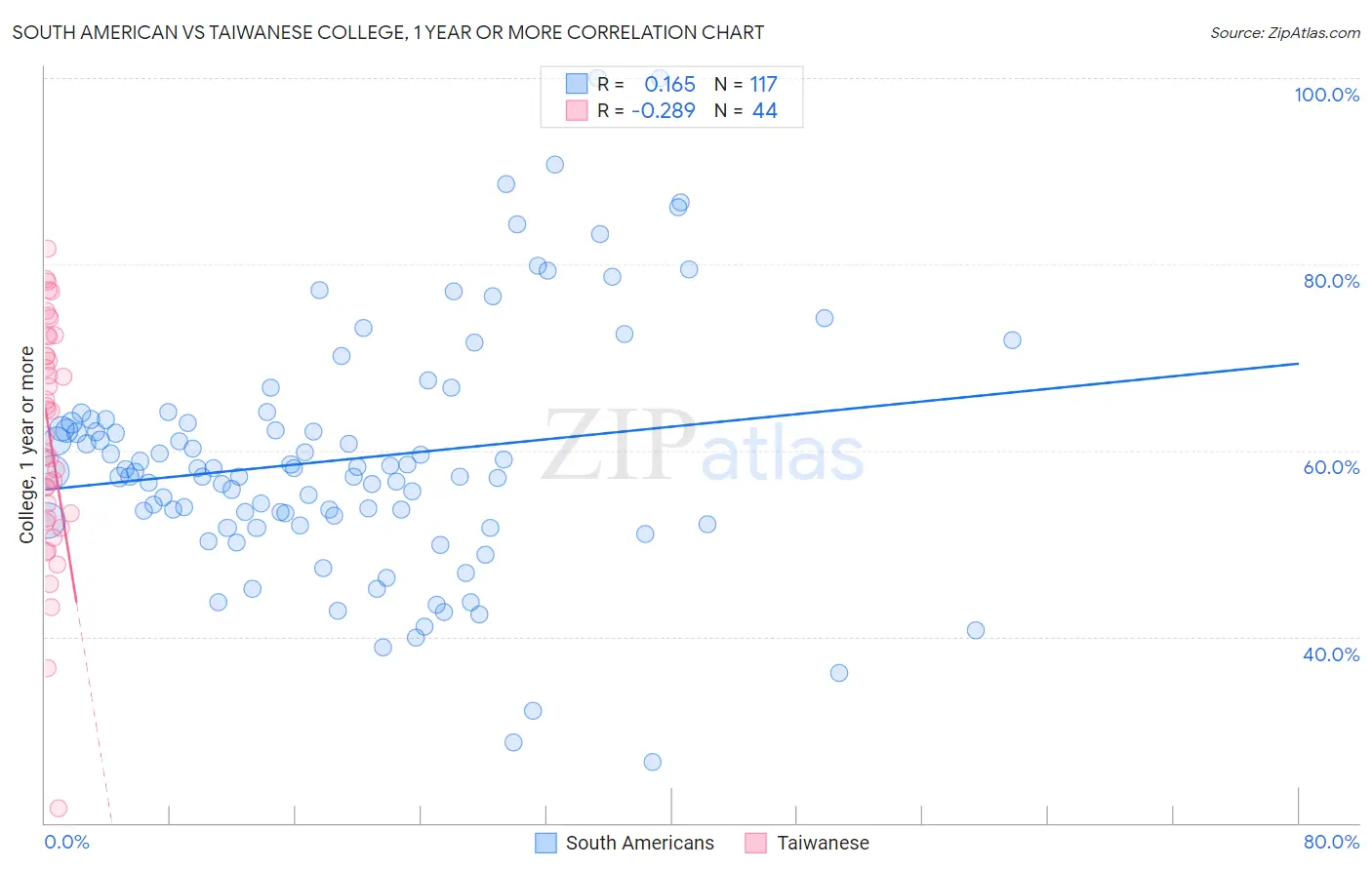Click the South Americans legend color box
Viewport: 1372px width, 870px height.
pyautogui.click(x=546, y=843)
